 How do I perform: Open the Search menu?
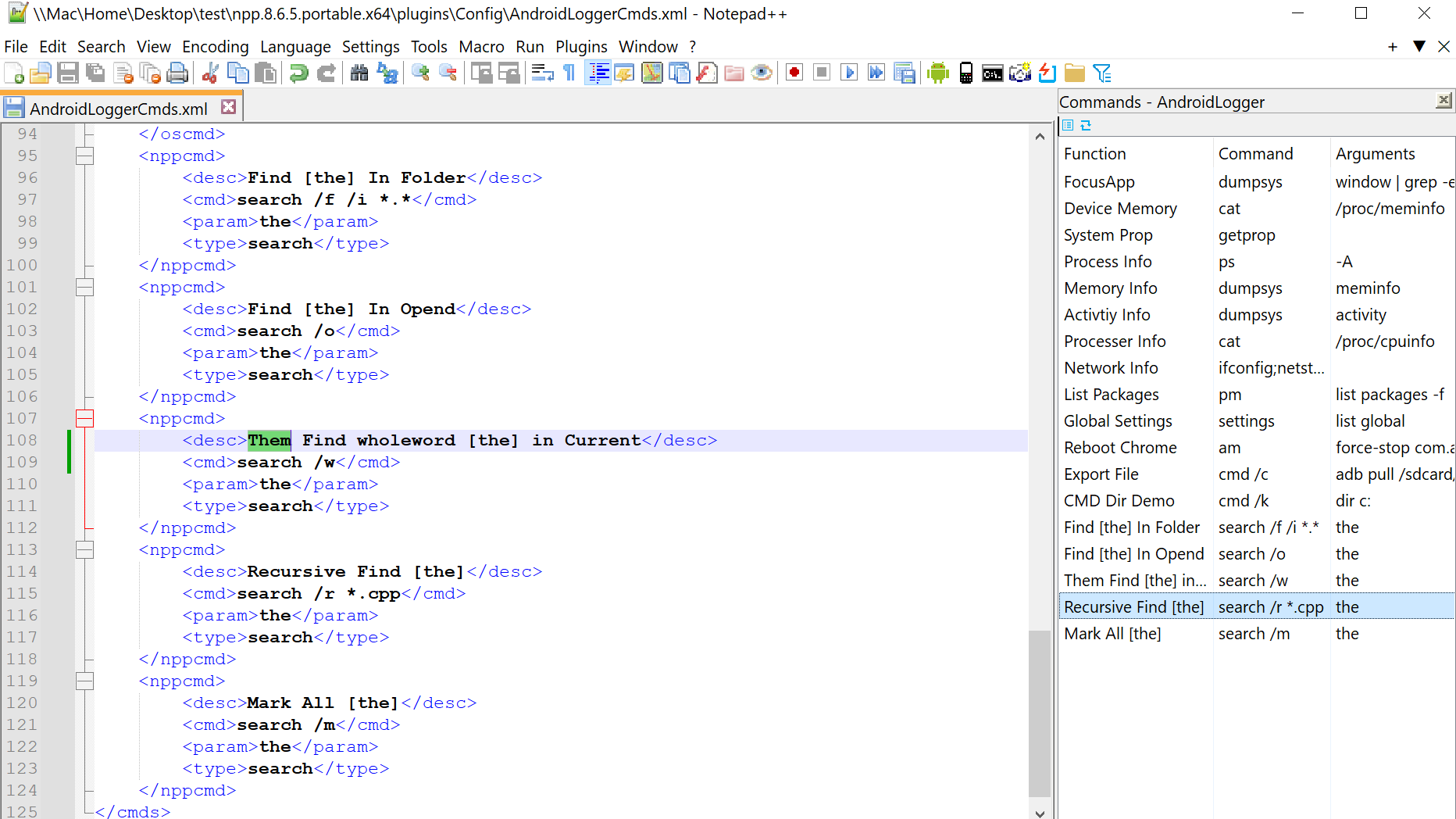click(101, 47)
